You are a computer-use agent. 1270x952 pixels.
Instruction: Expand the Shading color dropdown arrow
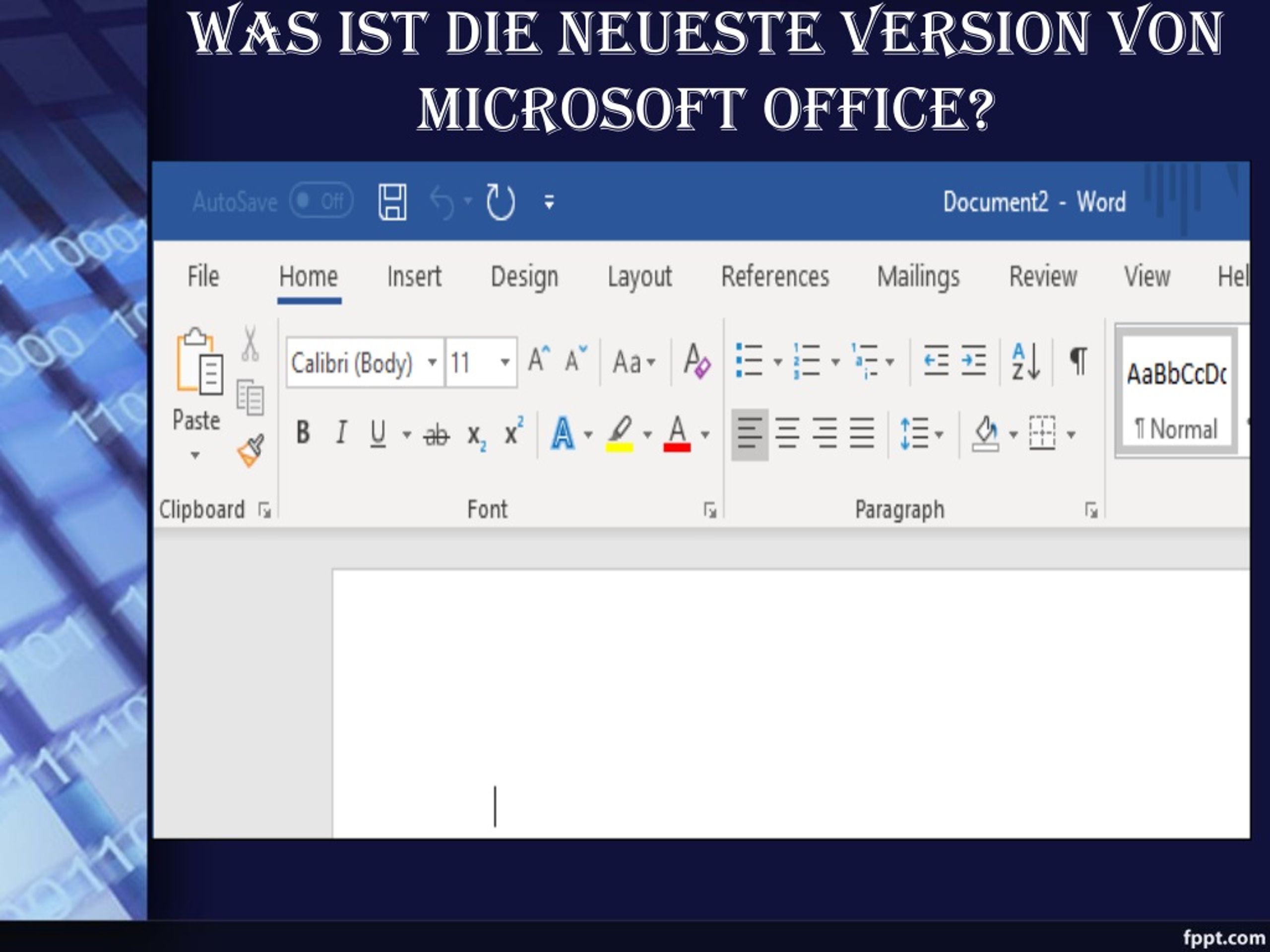(1014, 434)
